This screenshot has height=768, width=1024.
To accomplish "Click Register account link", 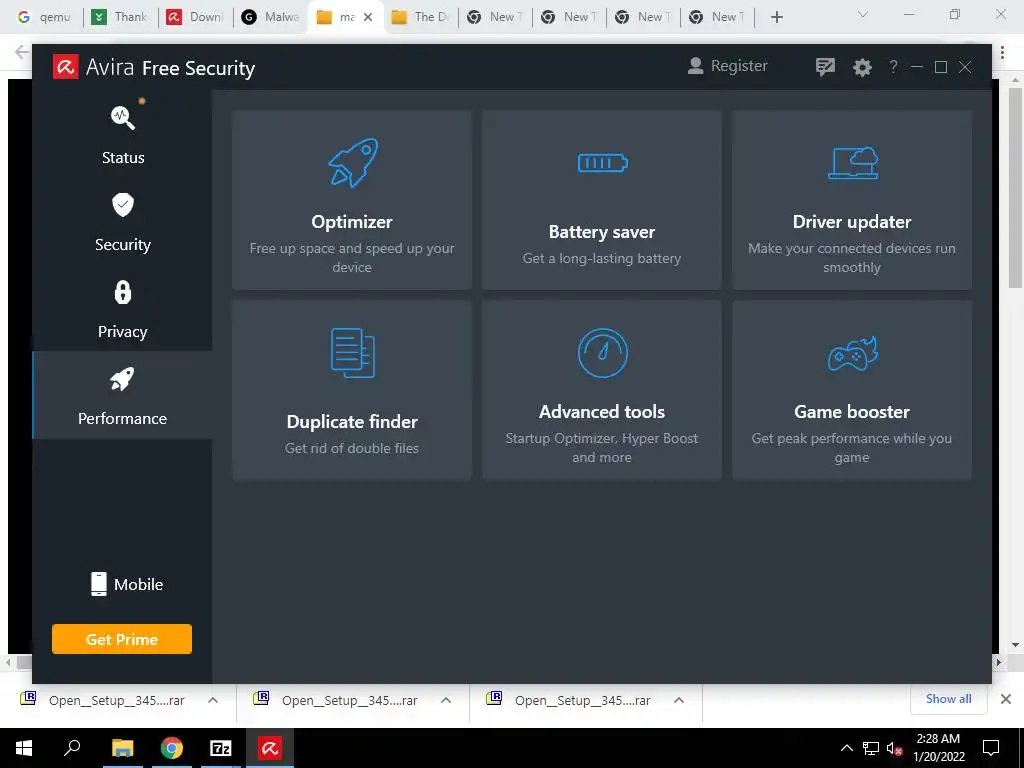I will [x=728, y=66].
